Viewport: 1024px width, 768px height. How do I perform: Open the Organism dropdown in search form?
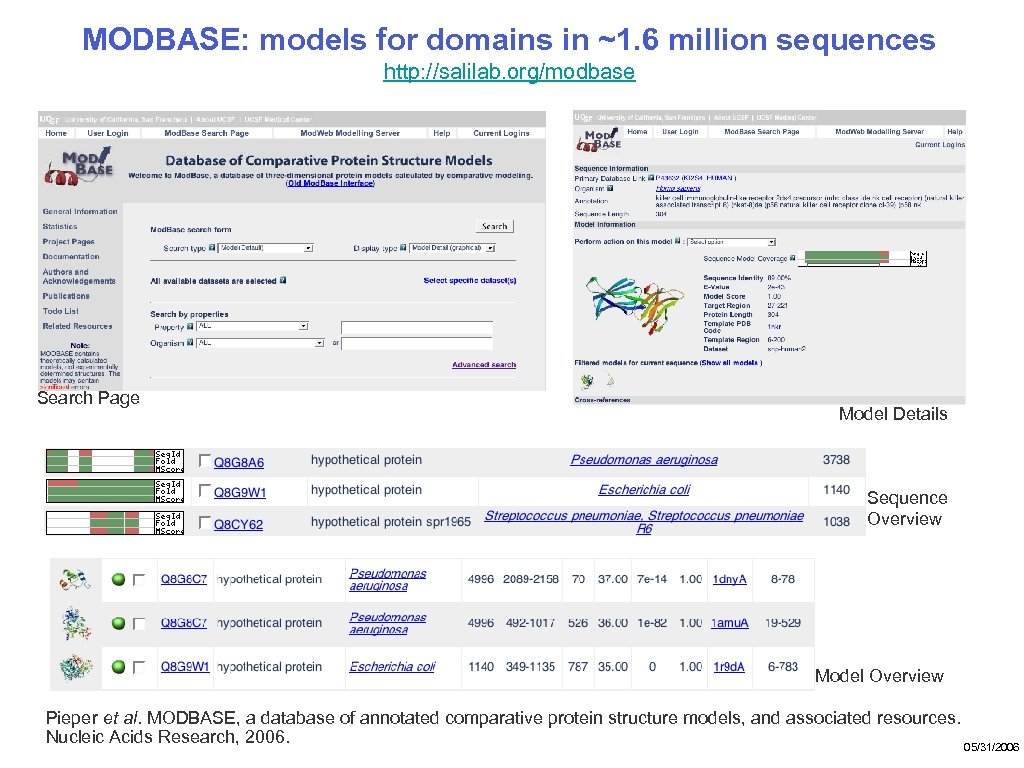(260, 342)
